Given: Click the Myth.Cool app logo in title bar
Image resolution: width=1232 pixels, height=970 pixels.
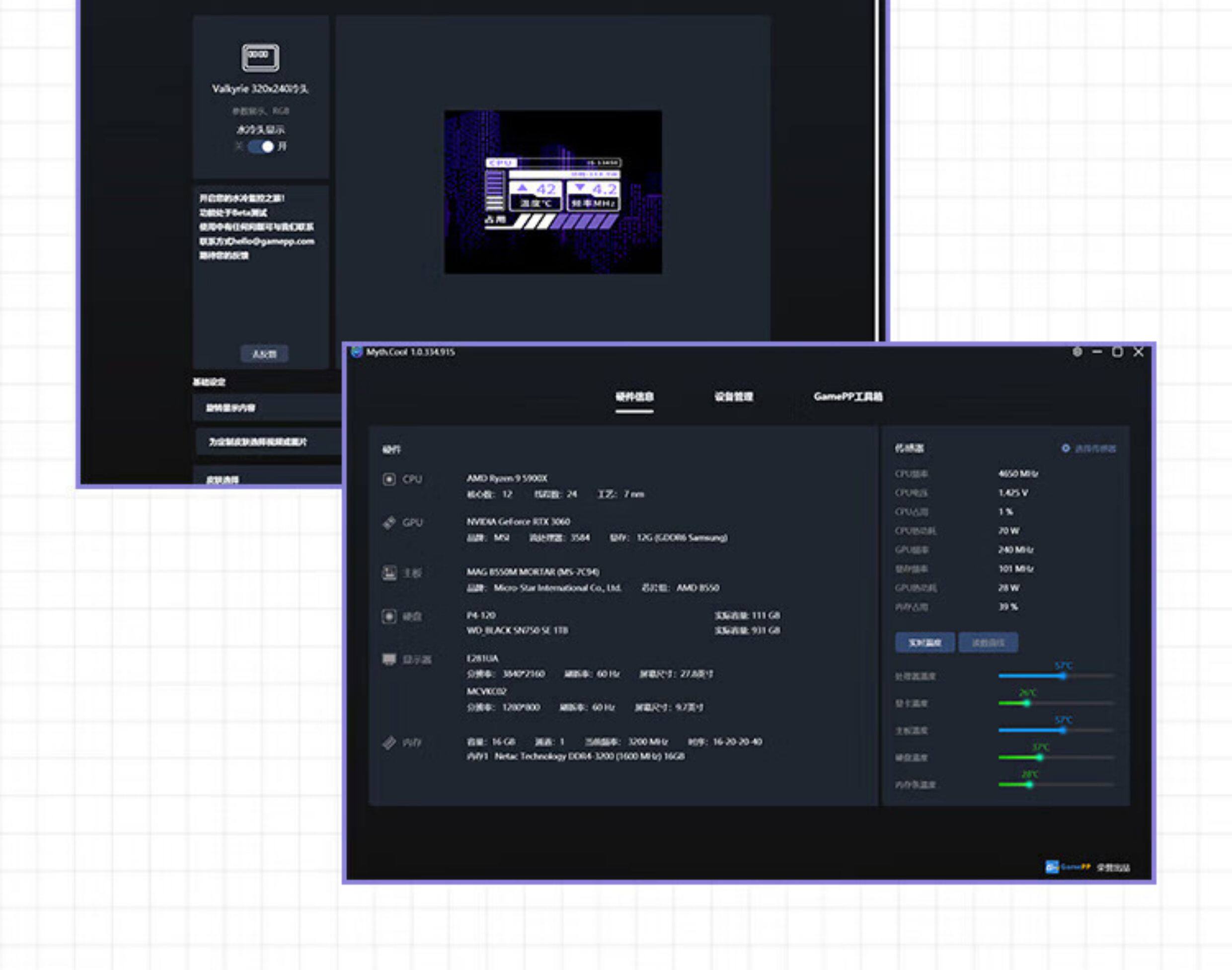Looking at the screenshot, I should pos(357,352).
